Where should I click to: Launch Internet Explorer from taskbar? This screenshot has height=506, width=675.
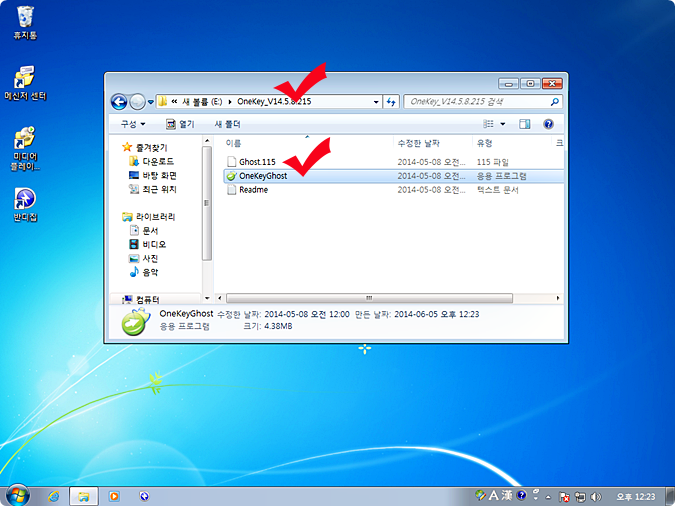point(54,496)
